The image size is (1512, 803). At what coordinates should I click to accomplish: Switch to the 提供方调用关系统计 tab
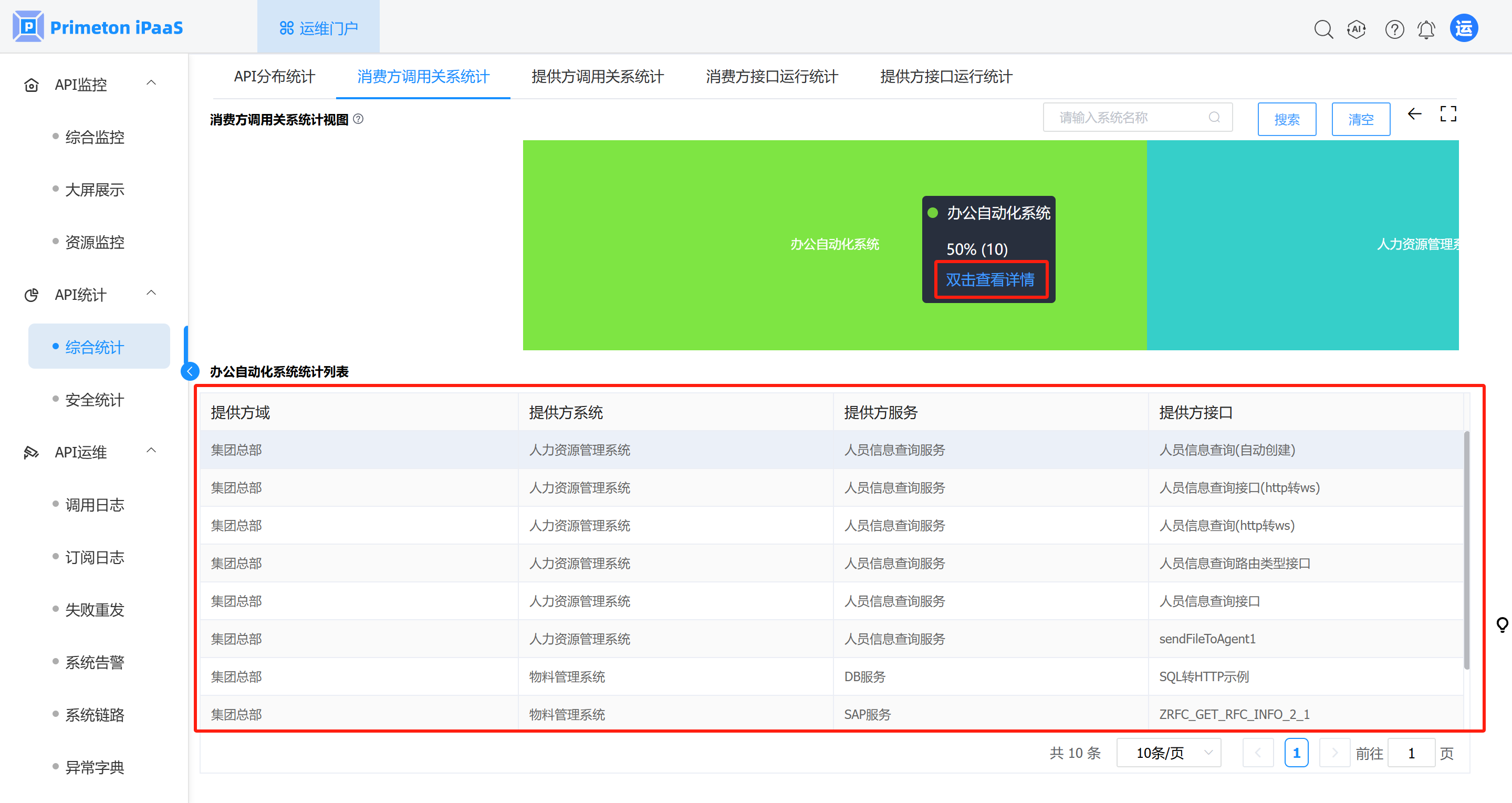click(597, 76)
